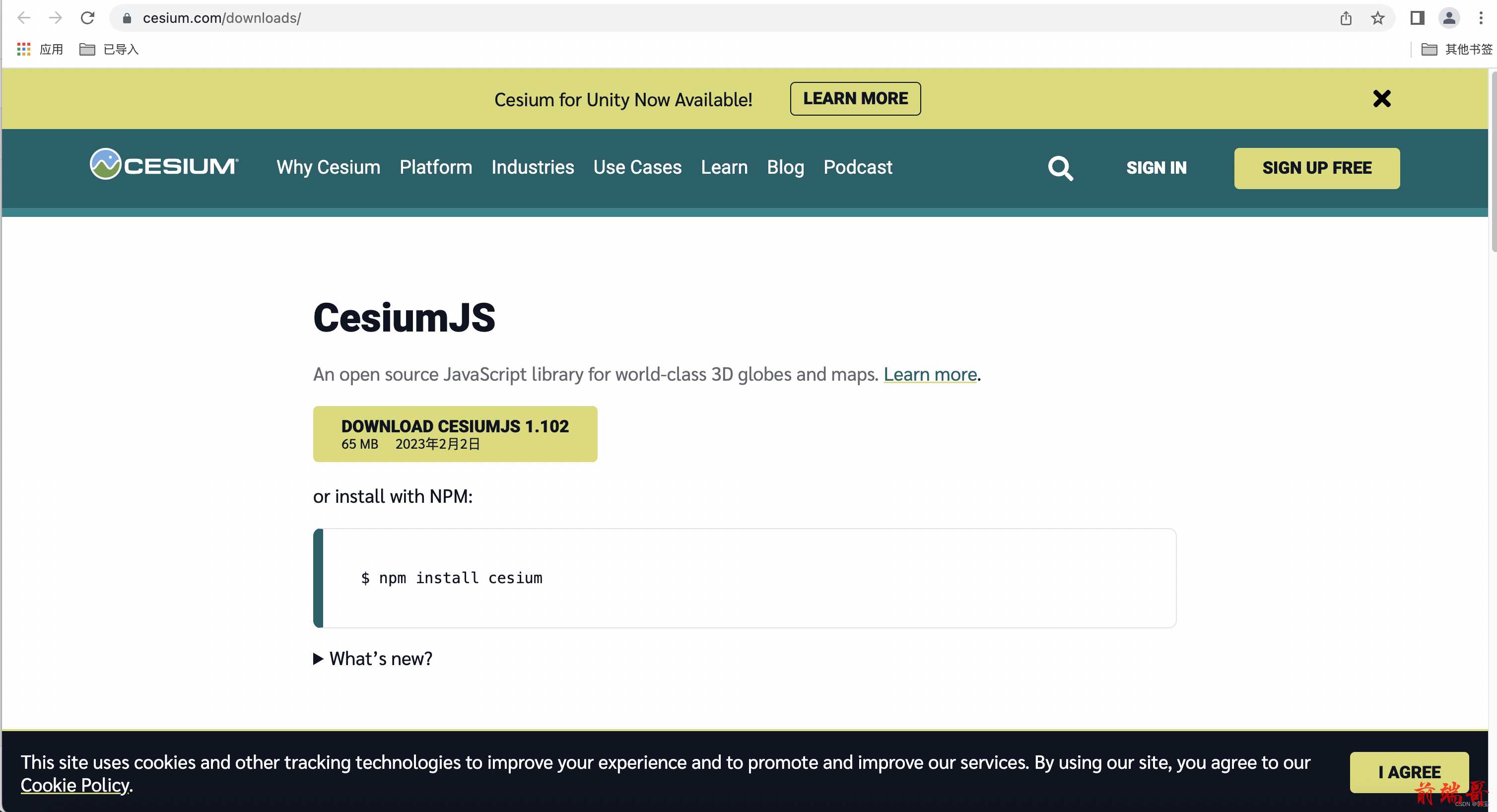Click SIGN IN
The height and width of the screenshot is (812, 1497).
(x=1157, y=168)
